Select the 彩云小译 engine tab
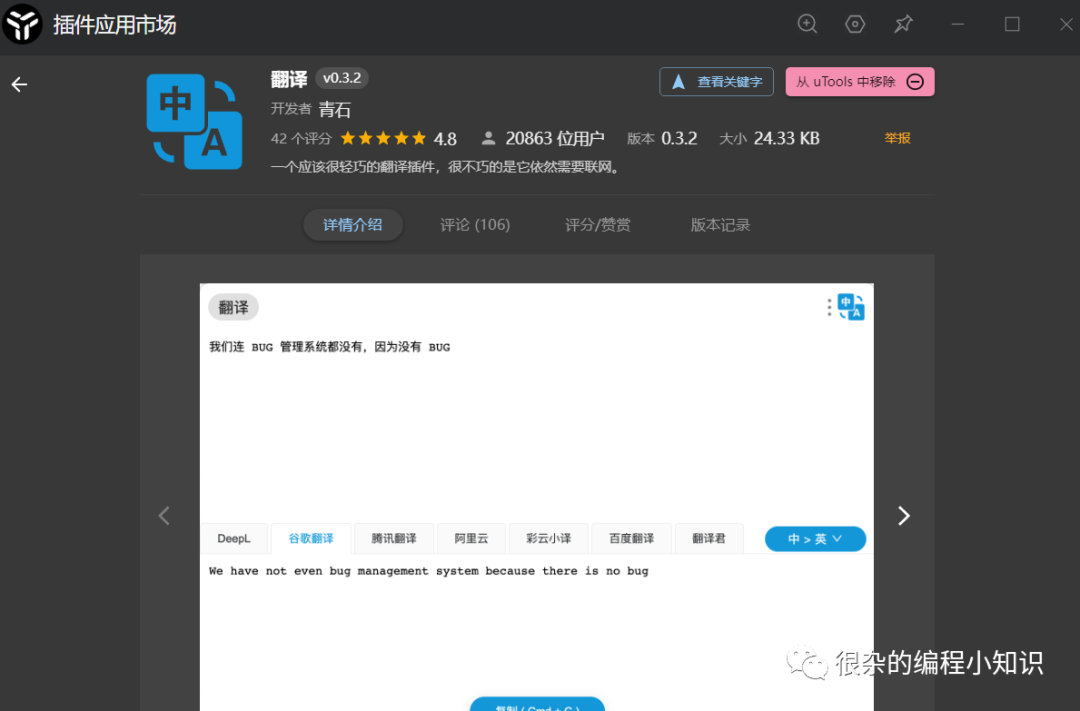Viewport: 1080px width, 711px height. (x=548, y=538)
